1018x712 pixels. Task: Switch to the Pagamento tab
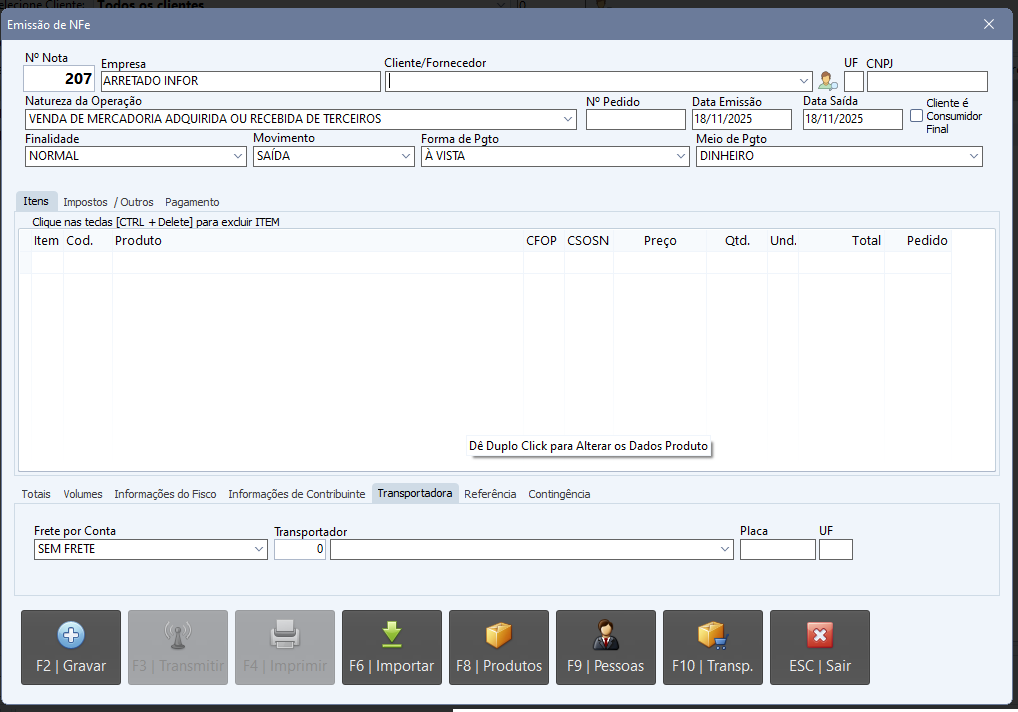tap(192, 202)
